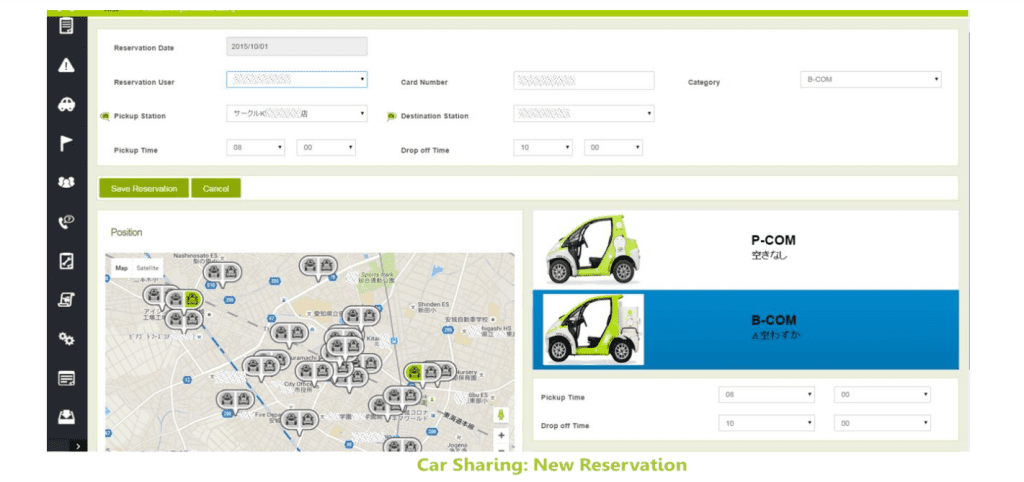Select green highlighted car marker near route 510
This screenshot has height=482, width=1024.
193,299
